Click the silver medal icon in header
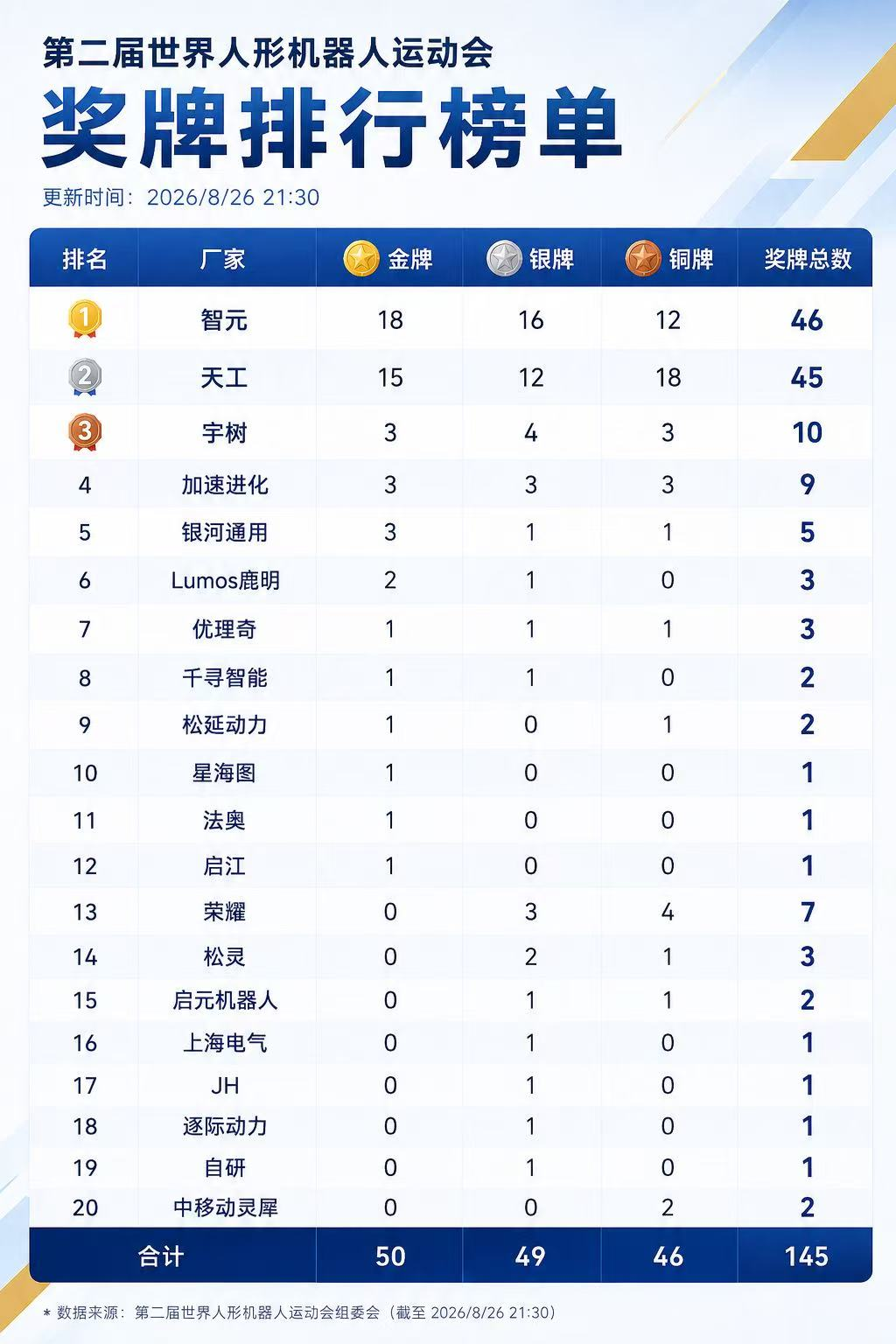Screen dimensions: 896x1344 [504, 259]
